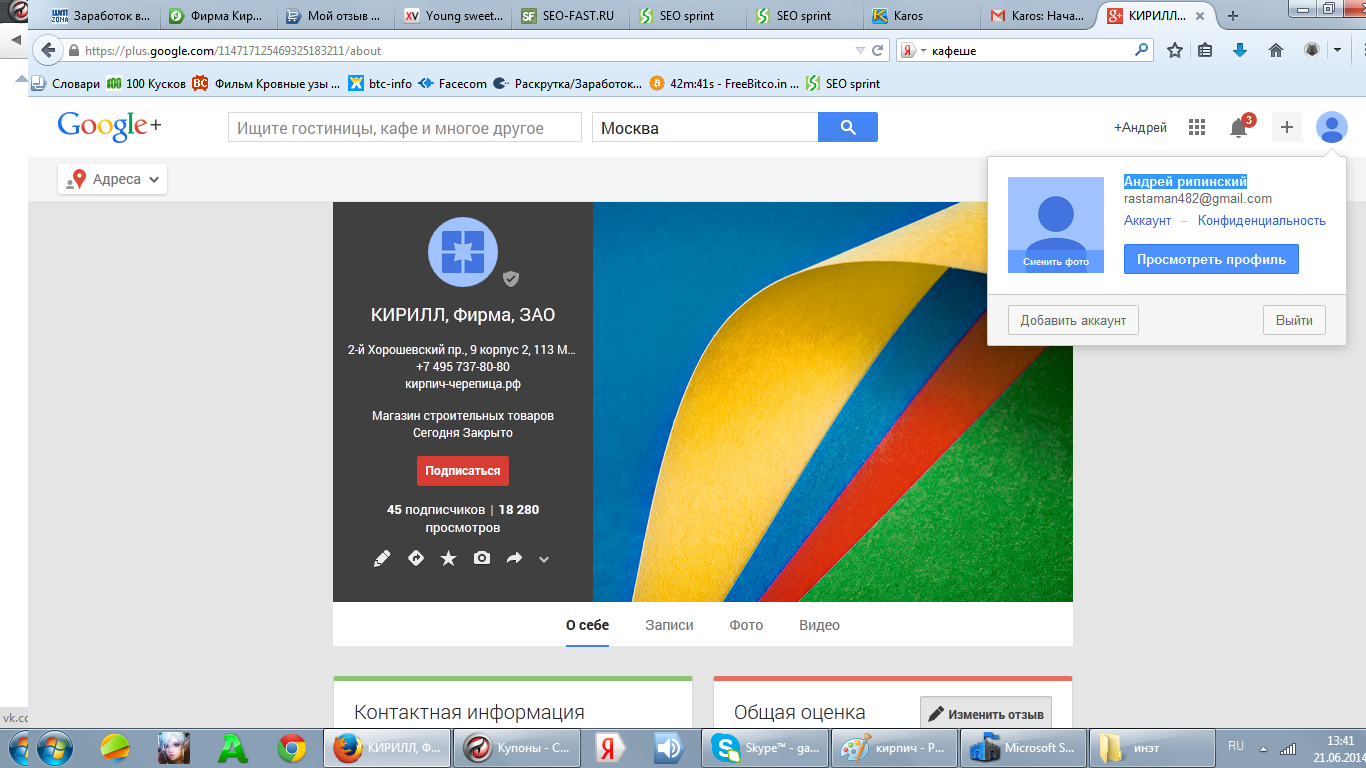The width and height of the screenshot is (1366, 768).
Task: Click the browser address bar
Action: pyautogui.click(x=460, y=50)
